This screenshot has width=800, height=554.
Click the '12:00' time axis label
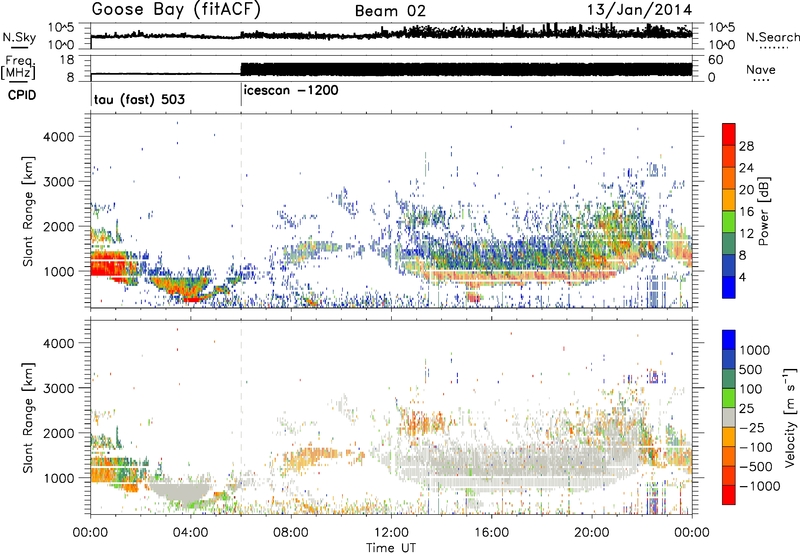[391, 533]
